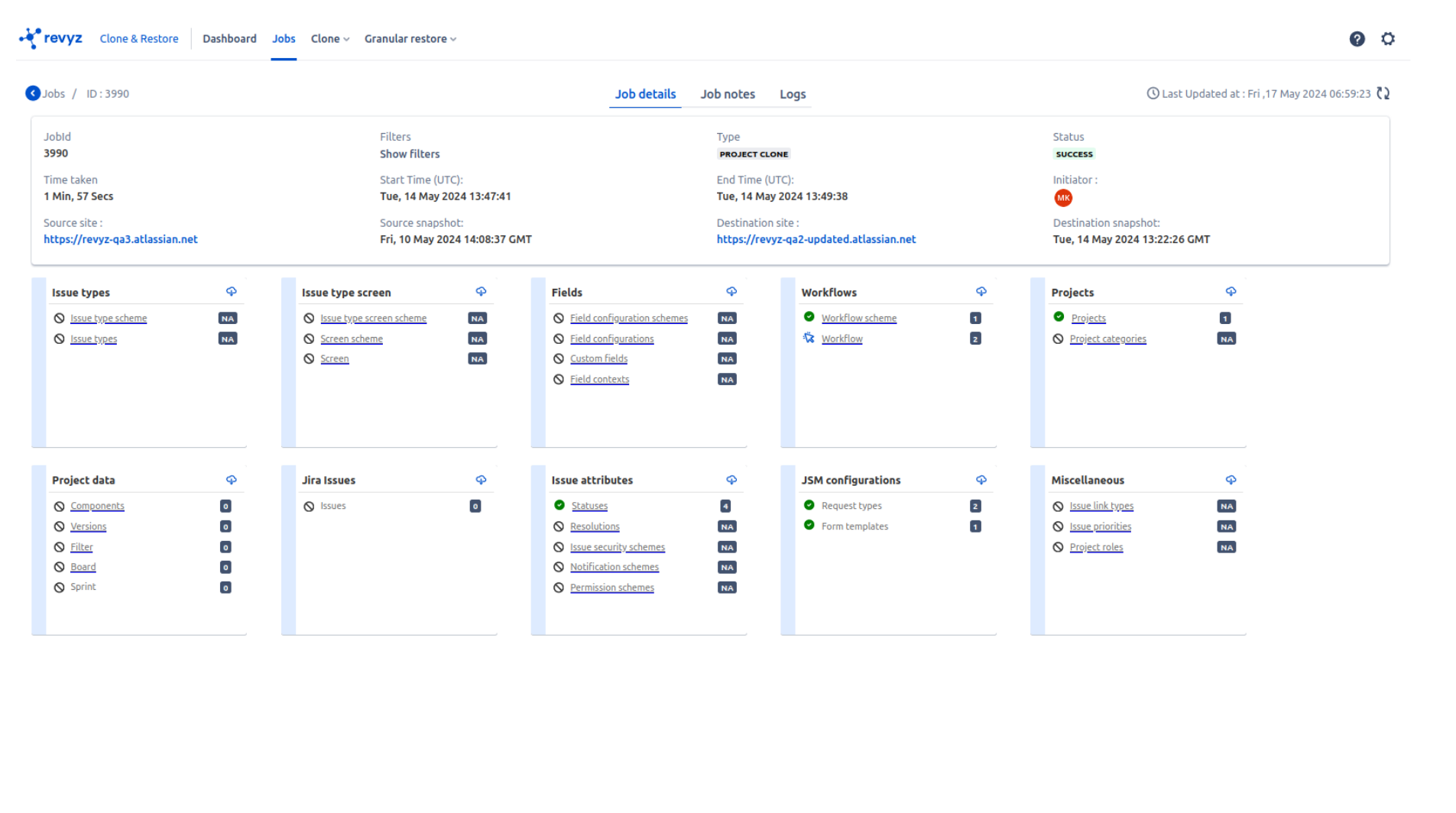Viewport: 1456px width, 813px height.
Task: Click the cloud icon in Project data card
Action: [232, 480]
